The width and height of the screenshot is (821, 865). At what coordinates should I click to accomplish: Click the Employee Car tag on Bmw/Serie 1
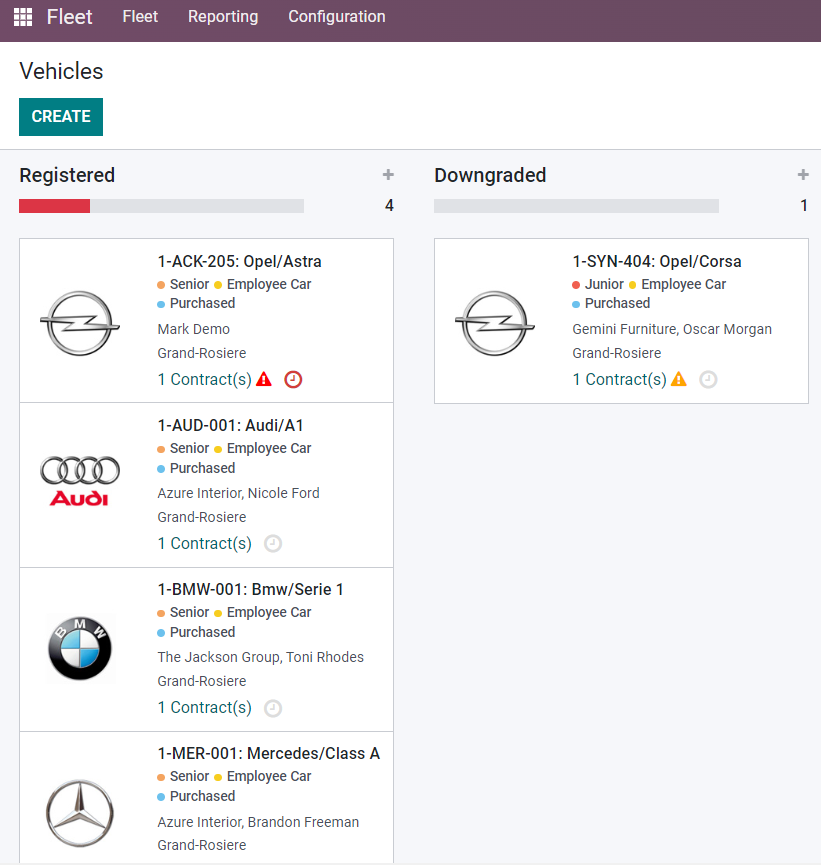(263, 612)
